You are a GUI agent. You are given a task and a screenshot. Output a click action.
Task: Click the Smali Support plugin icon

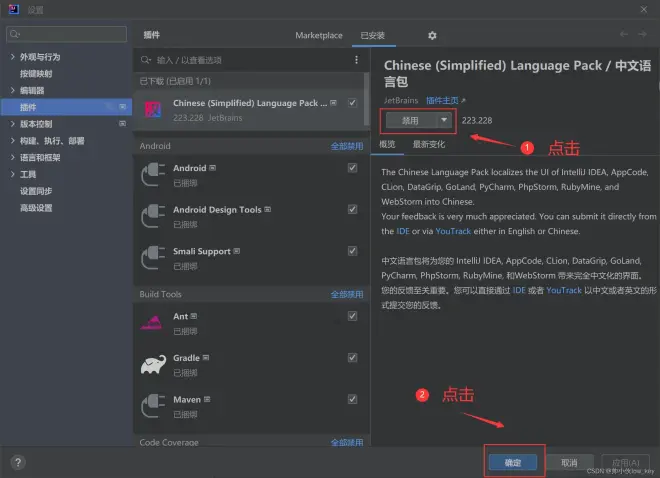tap(153, 257)
